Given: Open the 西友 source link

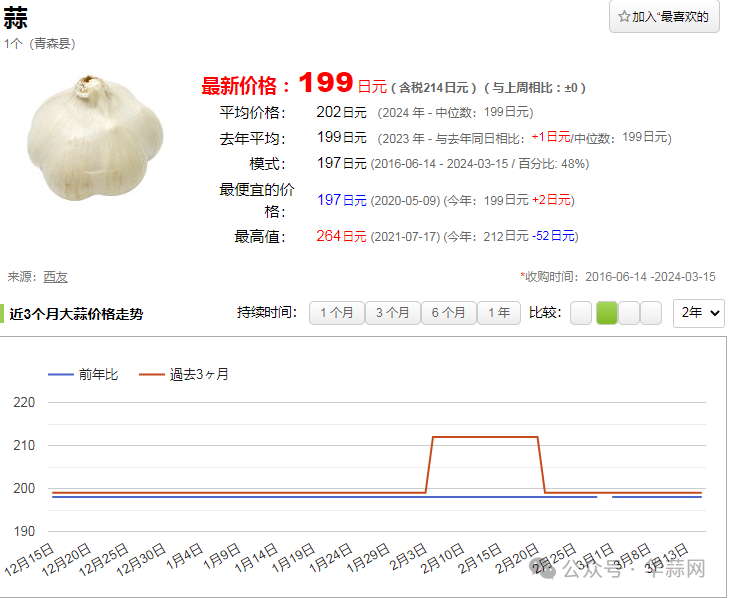Looking at the screenshot, I should click(x=55, y=277).
